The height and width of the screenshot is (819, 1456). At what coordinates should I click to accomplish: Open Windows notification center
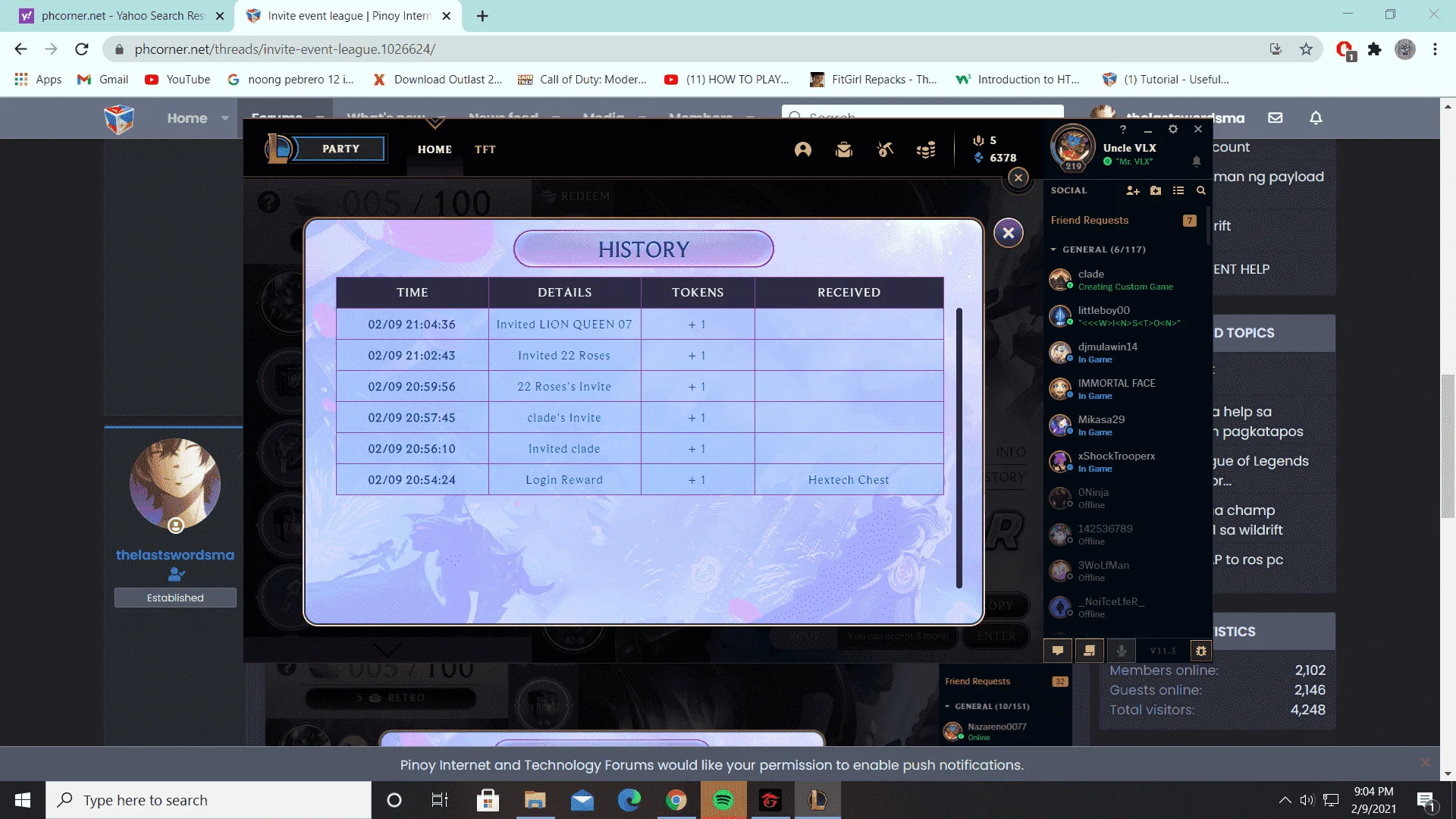pyautogui.click(x=1426, y=800)
